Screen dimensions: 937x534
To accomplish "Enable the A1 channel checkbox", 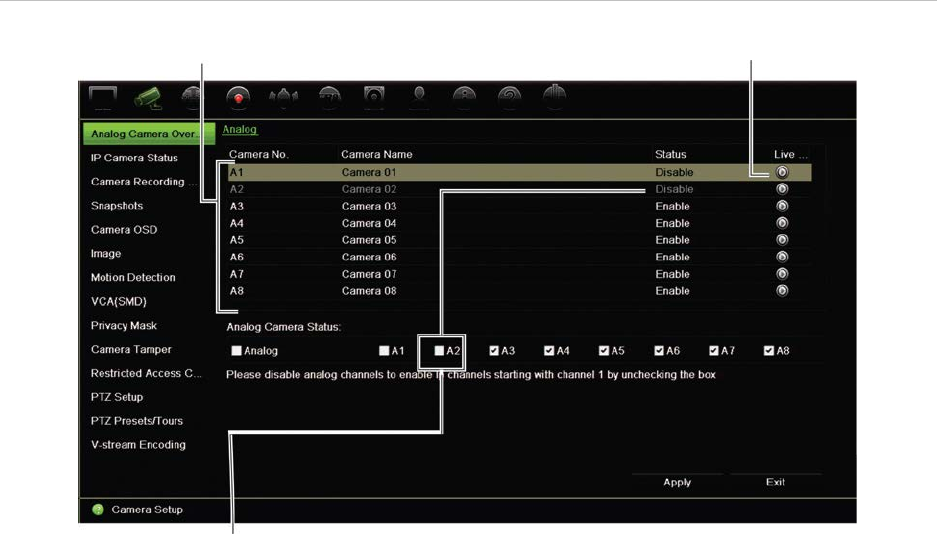I will [x=384, y=351].
